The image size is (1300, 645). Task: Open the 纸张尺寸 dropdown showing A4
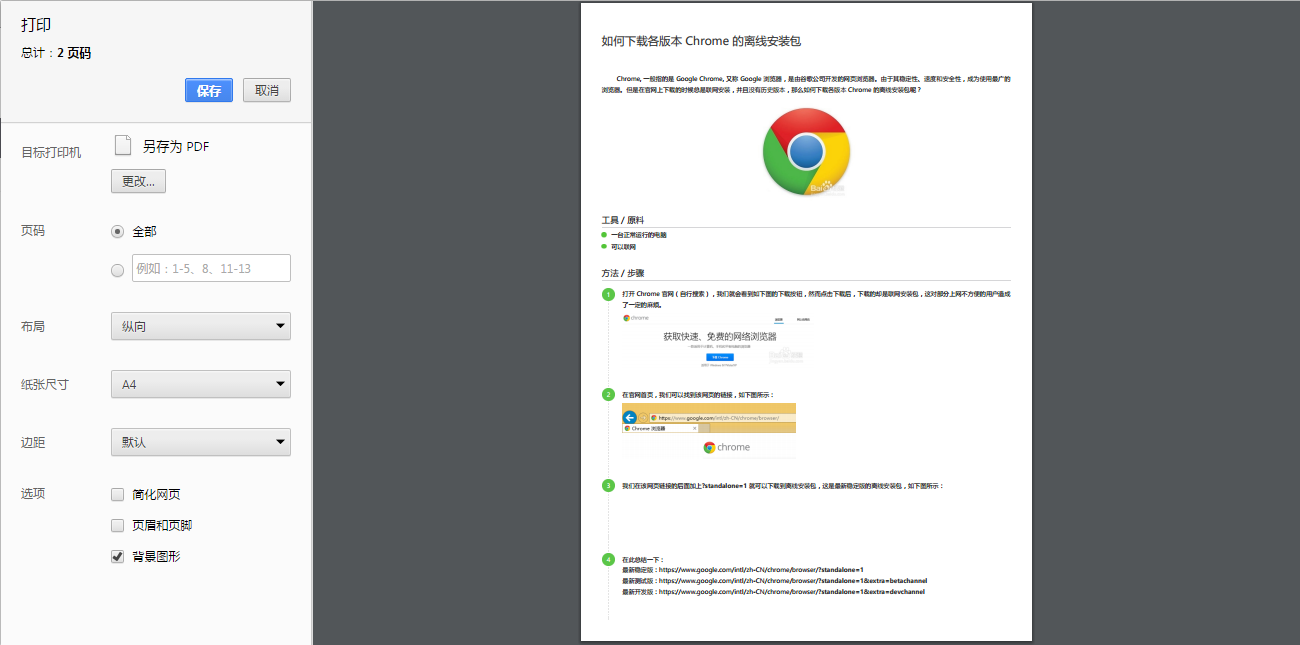[x=200, y=384]
